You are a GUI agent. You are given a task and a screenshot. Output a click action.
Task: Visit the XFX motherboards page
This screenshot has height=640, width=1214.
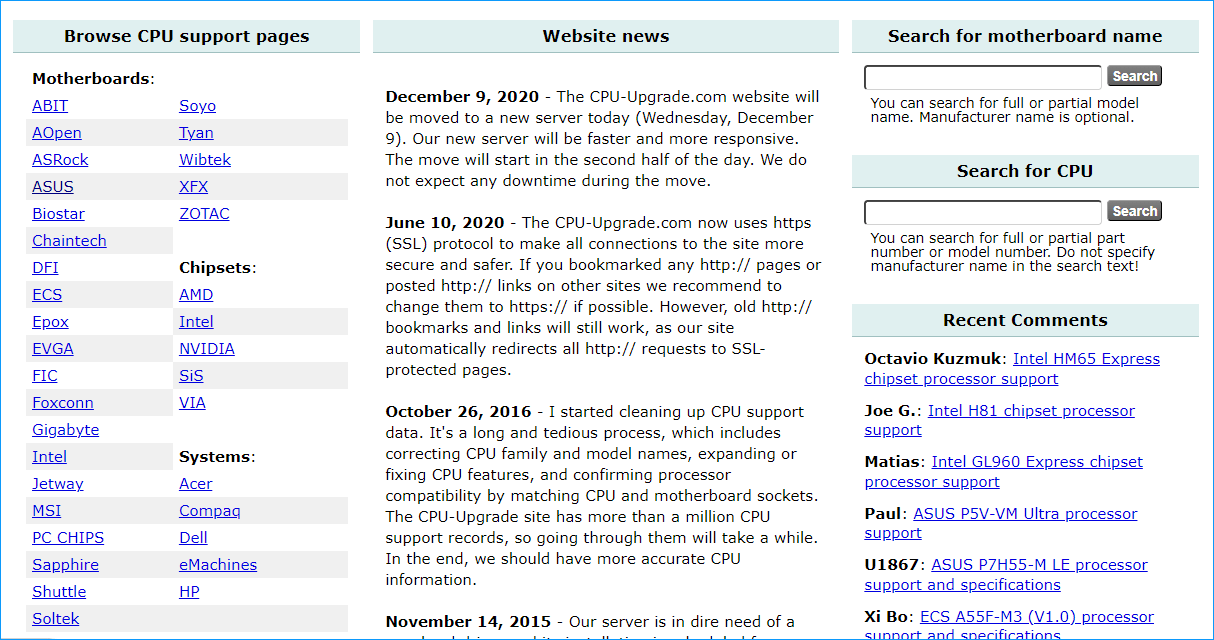(x=193, y=187)
